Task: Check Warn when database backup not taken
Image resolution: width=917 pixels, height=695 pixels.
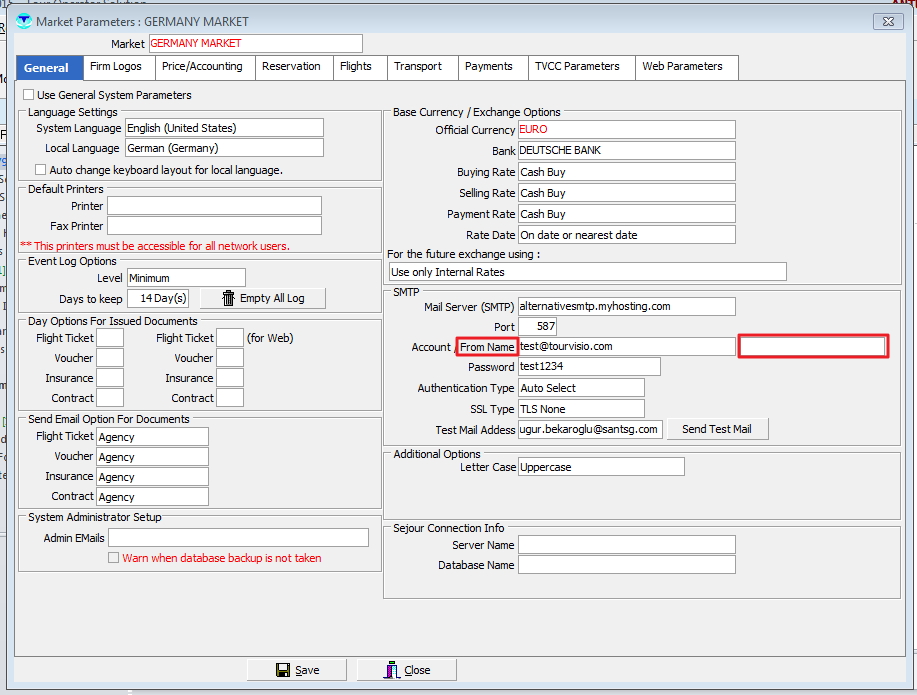Action: click(x=114, y=558)
